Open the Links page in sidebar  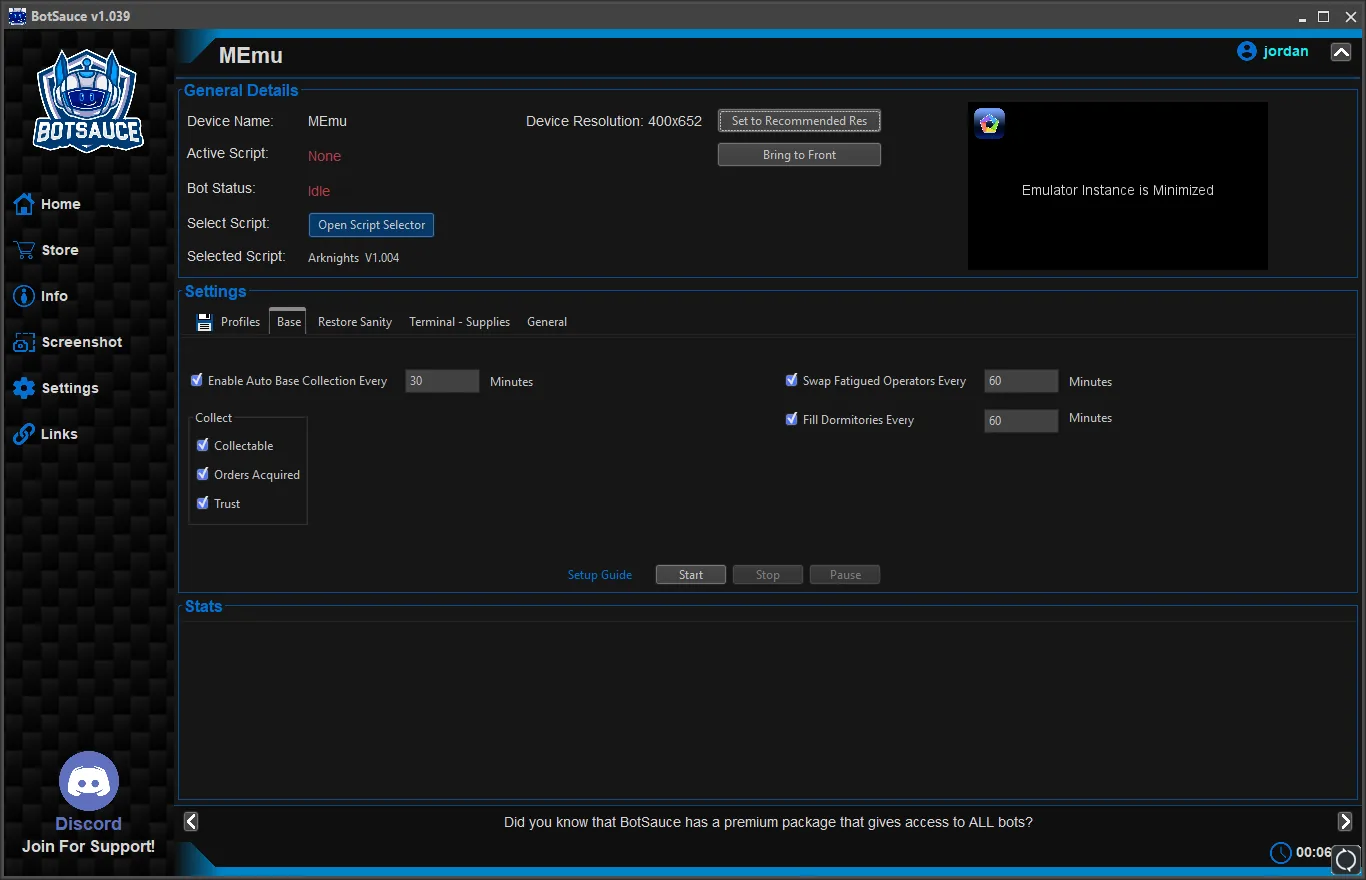pyautogui.click(x=45, y=434)
